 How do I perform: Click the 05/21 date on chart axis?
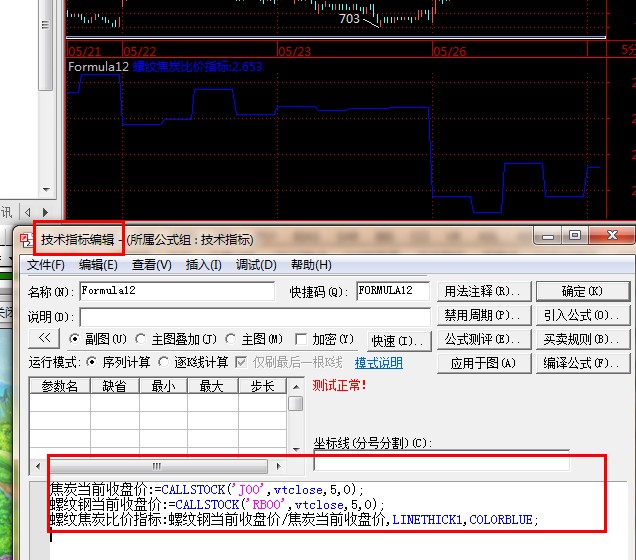(84, 51)
